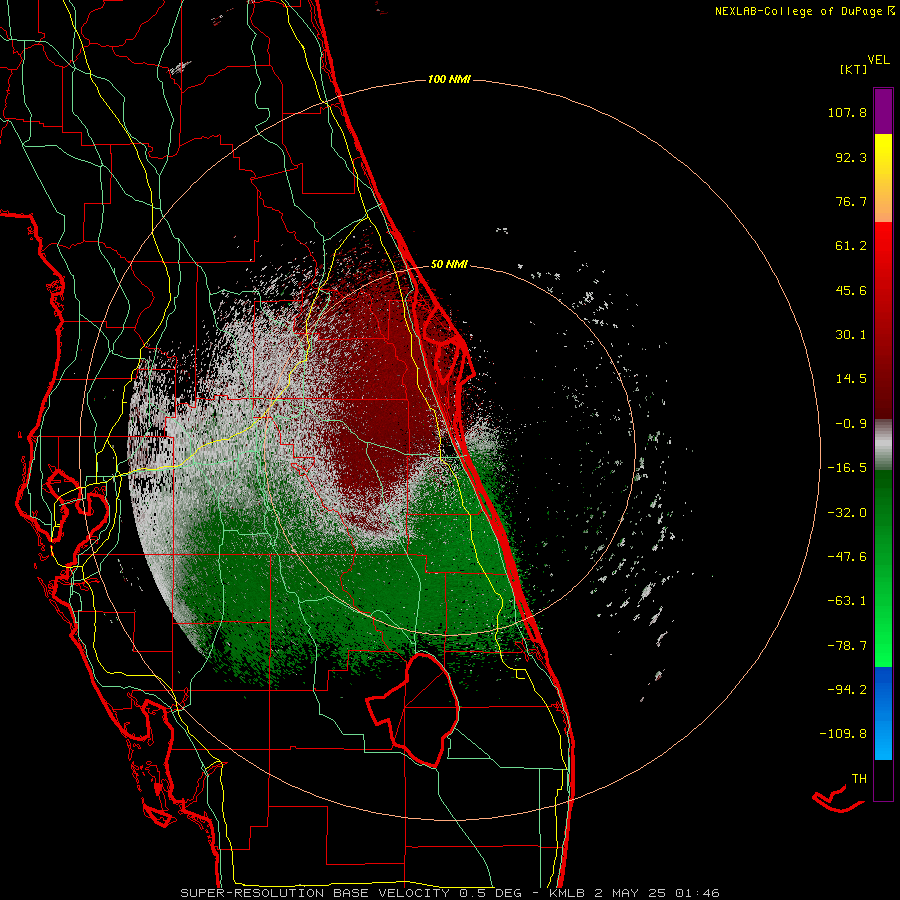Click the 92.3 velocity scale value

[x=851, y=157]
